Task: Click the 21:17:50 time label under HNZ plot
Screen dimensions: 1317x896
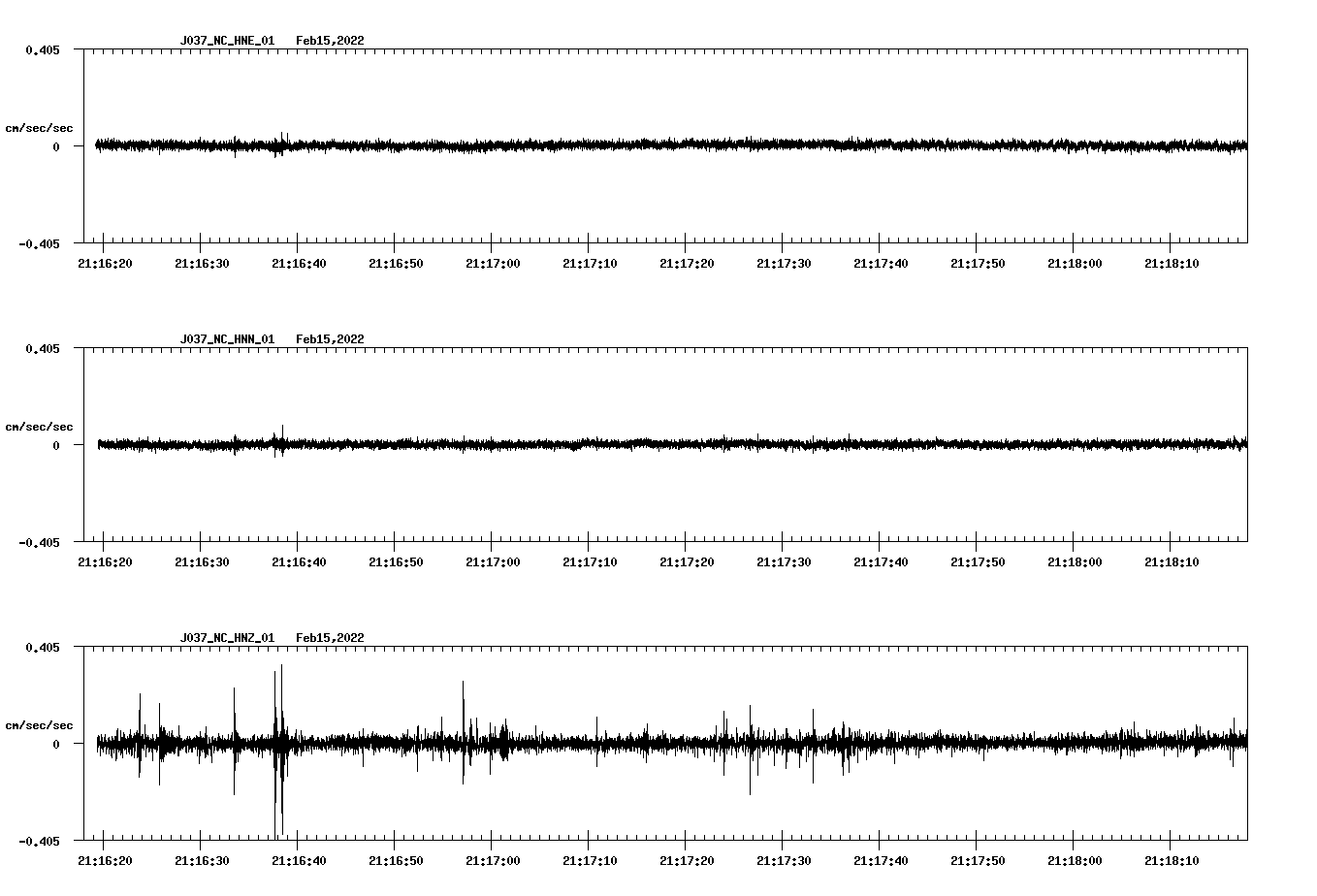Action: pyautogui.click(x=978, y=861)
